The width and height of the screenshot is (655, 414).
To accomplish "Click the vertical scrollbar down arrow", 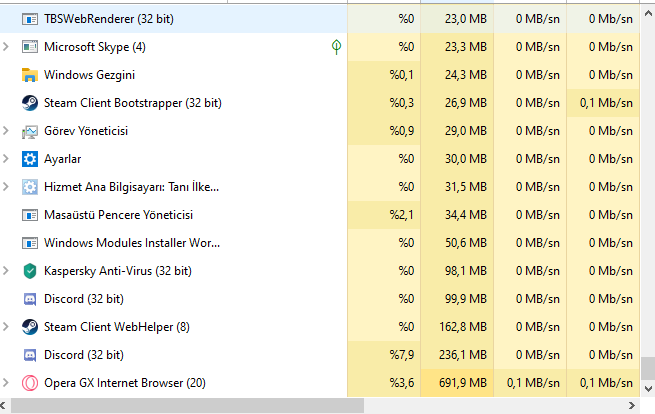I will click(x=648, y=389).
